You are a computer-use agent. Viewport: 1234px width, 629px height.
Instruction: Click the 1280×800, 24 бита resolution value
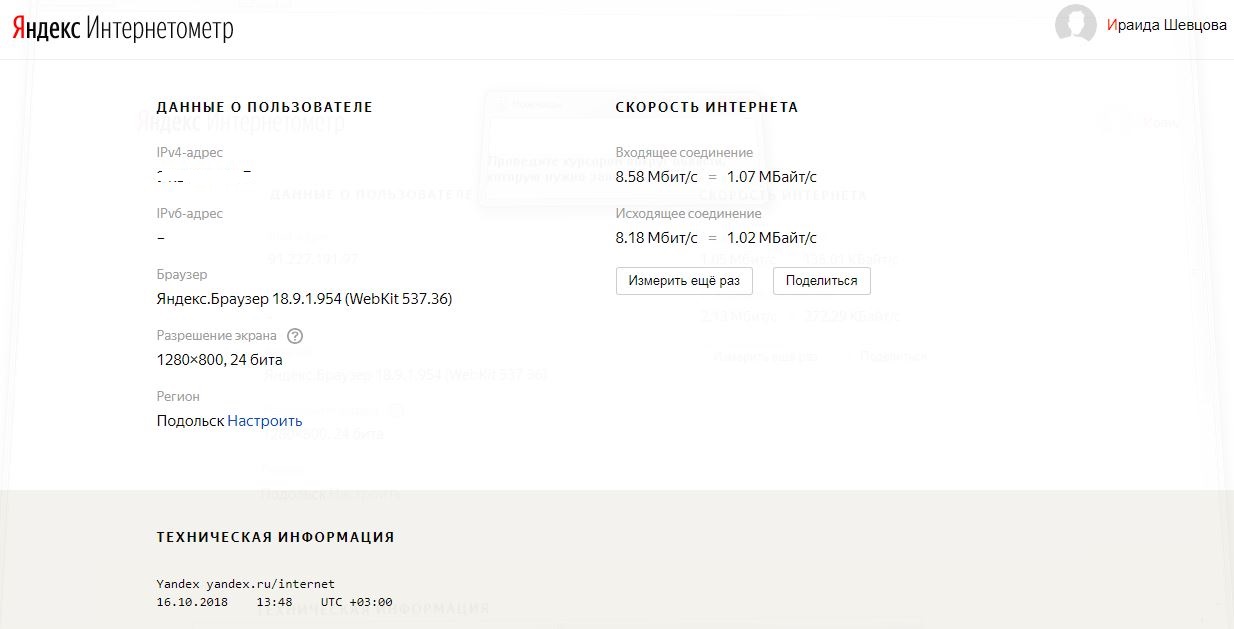tap(219, 360)
